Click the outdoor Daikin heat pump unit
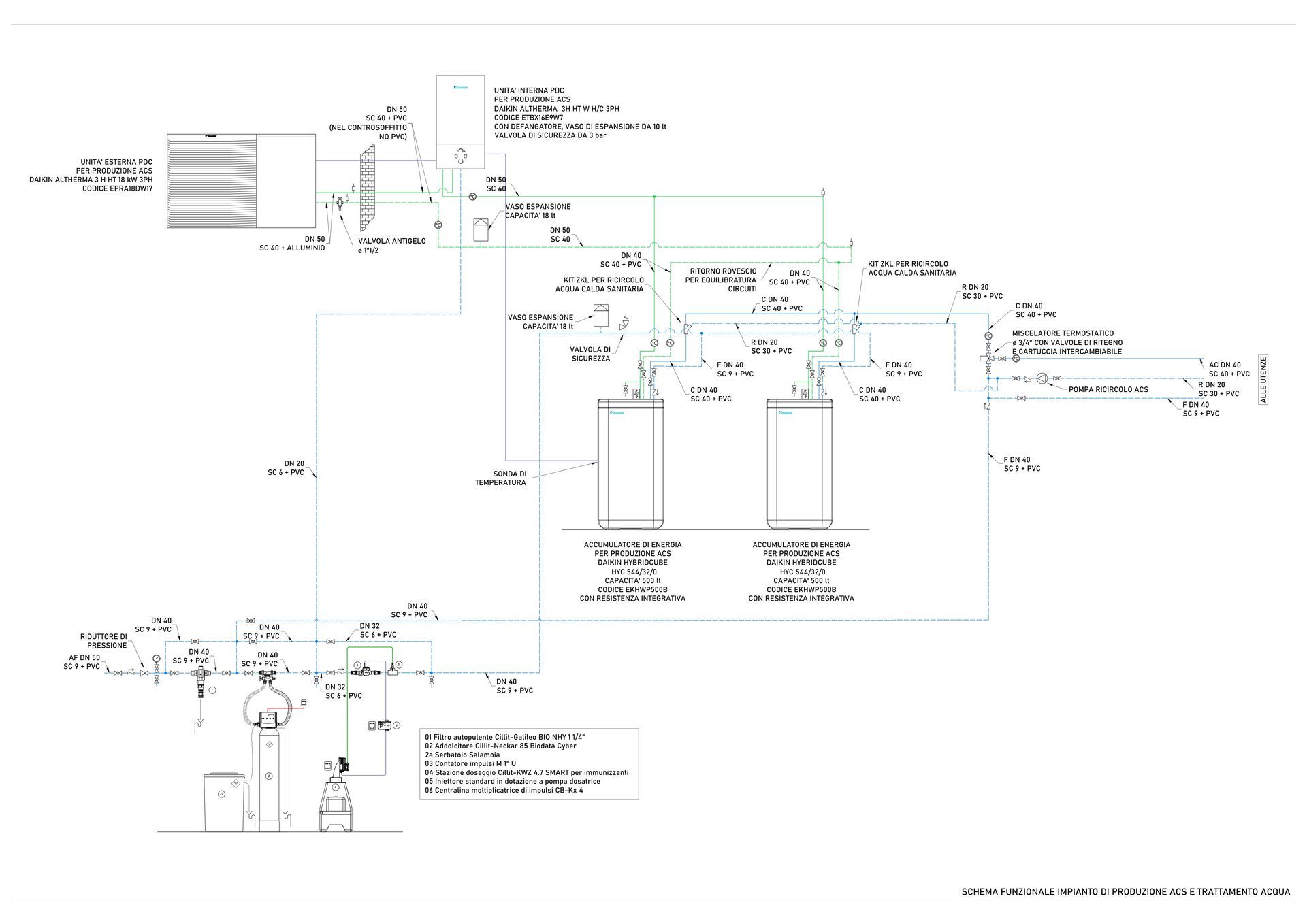 241,180
